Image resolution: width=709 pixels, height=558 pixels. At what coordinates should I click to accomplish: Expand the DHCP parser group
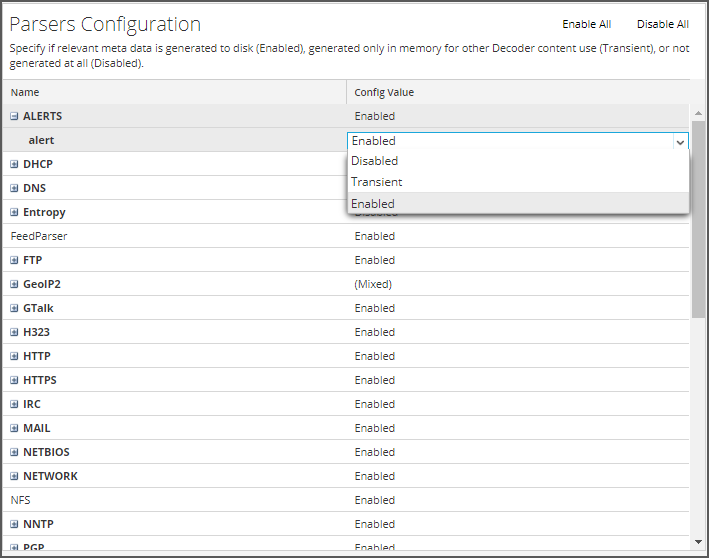pos(15,164)
